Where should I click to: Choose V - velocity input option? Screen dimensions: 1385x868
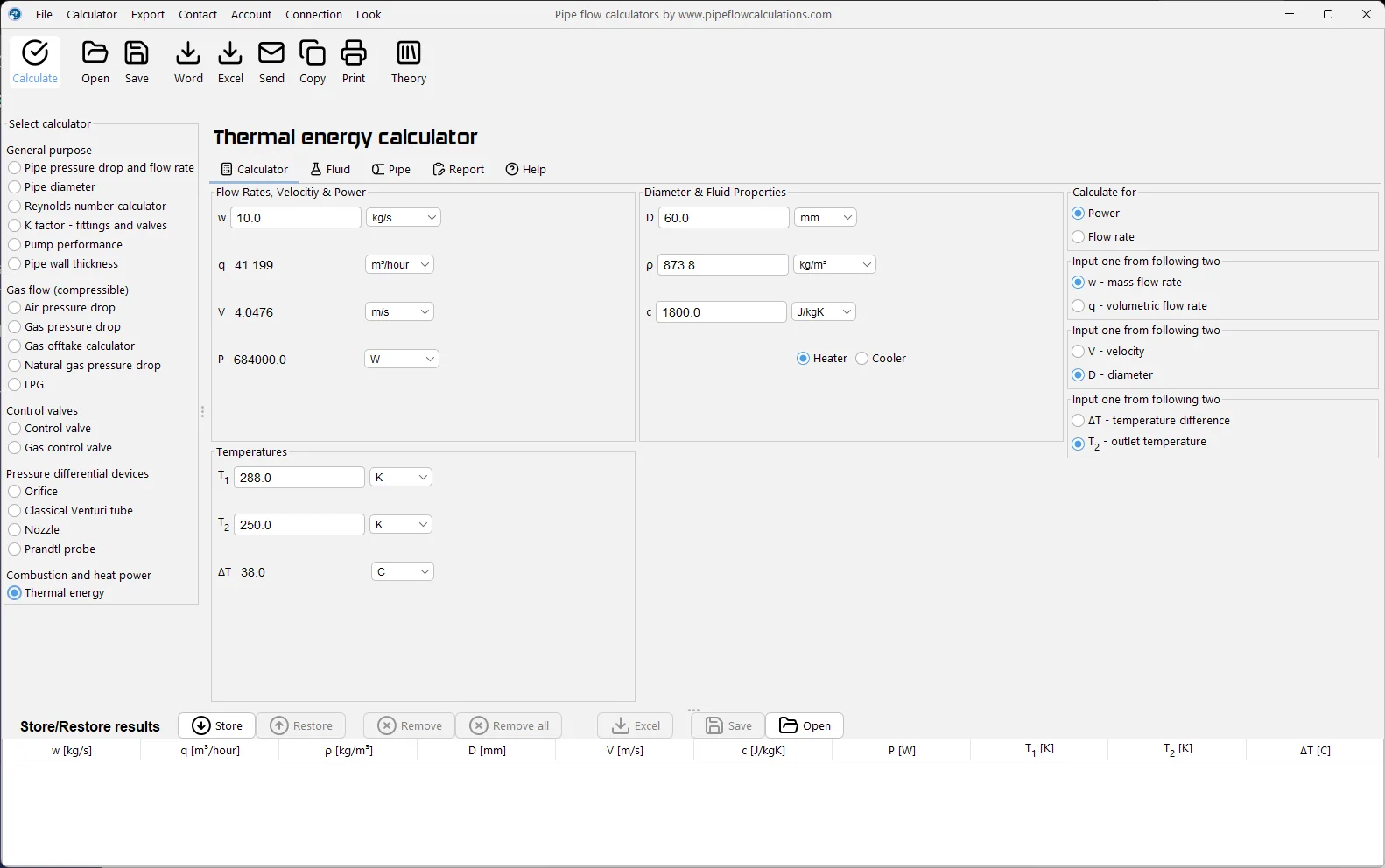1108,352
